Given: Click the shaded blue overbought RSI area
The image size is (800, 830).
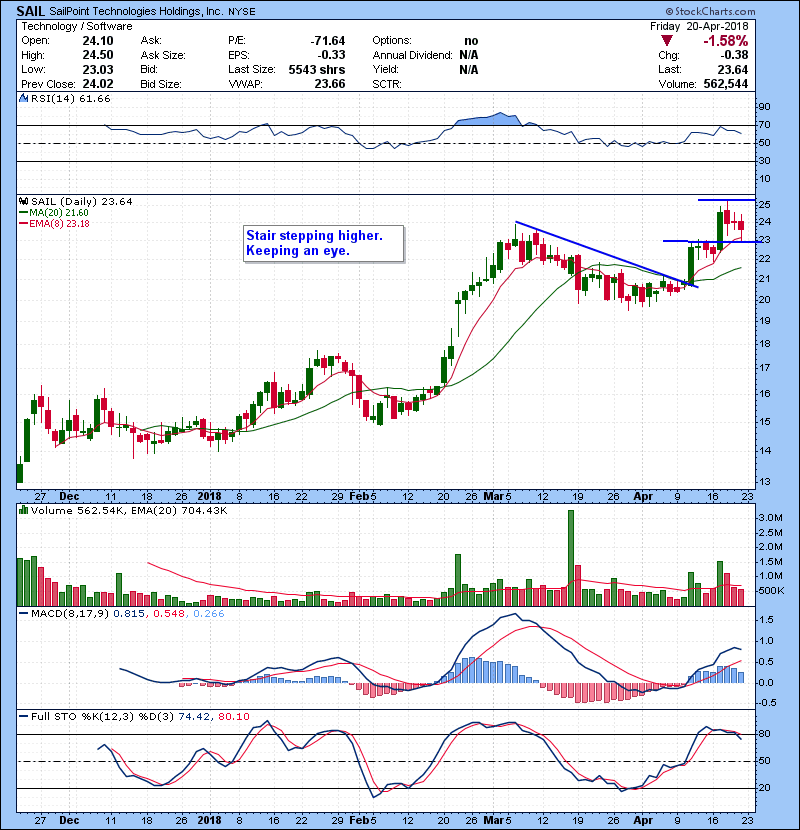Looking at the screenshot, I should pyautogui.click(x=487, y=119).
